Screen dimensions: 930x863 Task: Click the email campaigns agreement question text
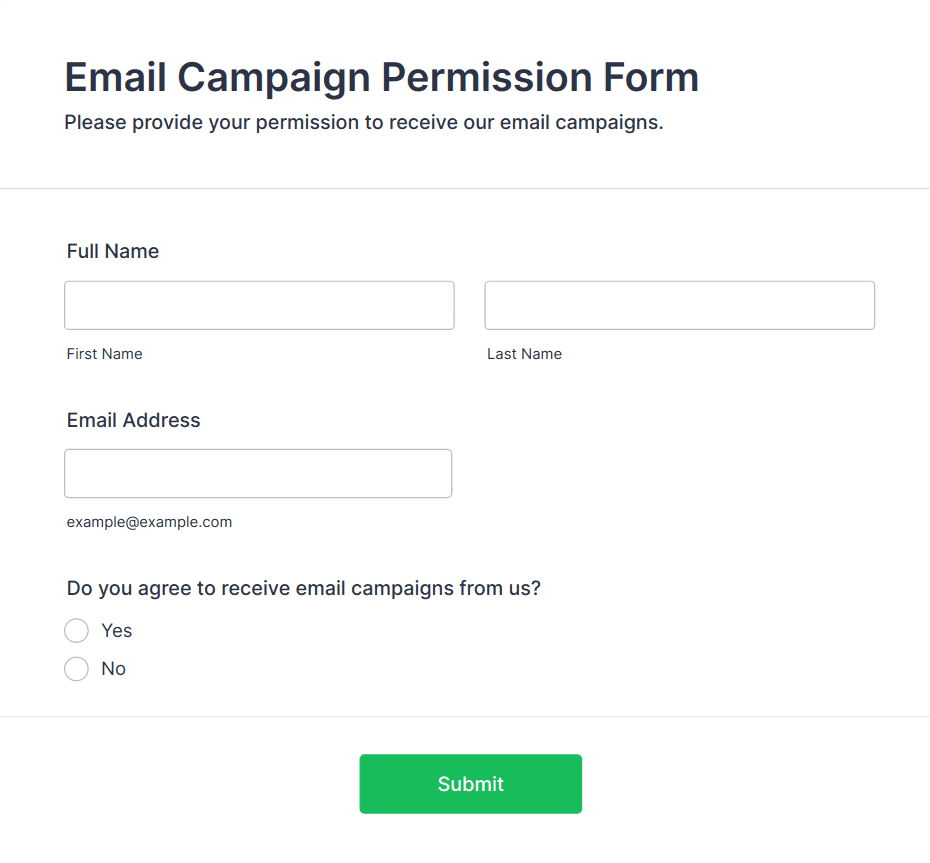(303, 589)
